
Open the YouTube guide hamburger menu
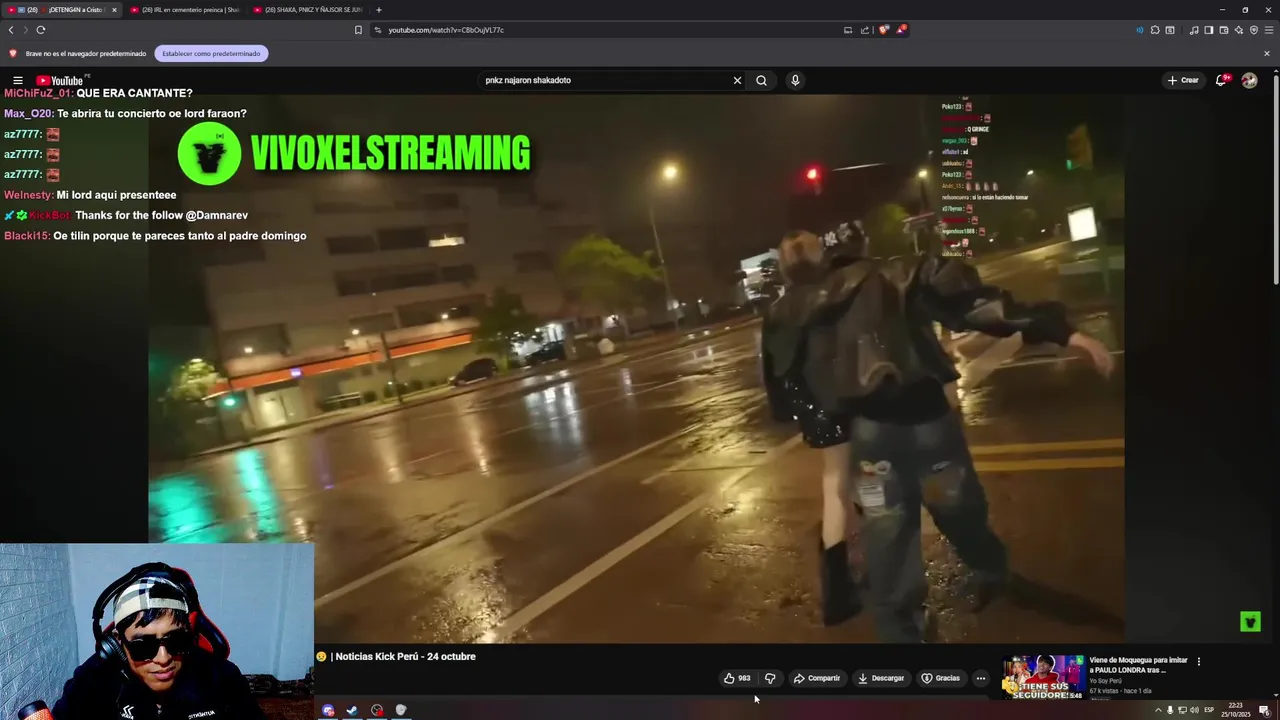click(17, 80)
